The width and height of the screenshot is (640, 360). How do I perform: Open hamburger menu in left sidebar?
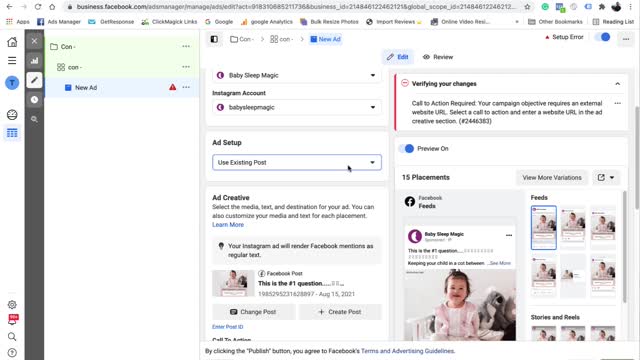click(x=12, y=60)
